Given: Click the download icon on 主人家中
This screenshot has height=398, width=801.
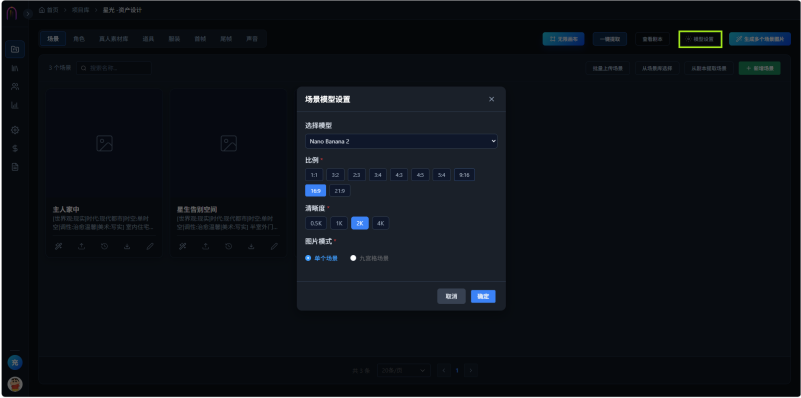Looking at the screenshot, I should click(127, 246).
